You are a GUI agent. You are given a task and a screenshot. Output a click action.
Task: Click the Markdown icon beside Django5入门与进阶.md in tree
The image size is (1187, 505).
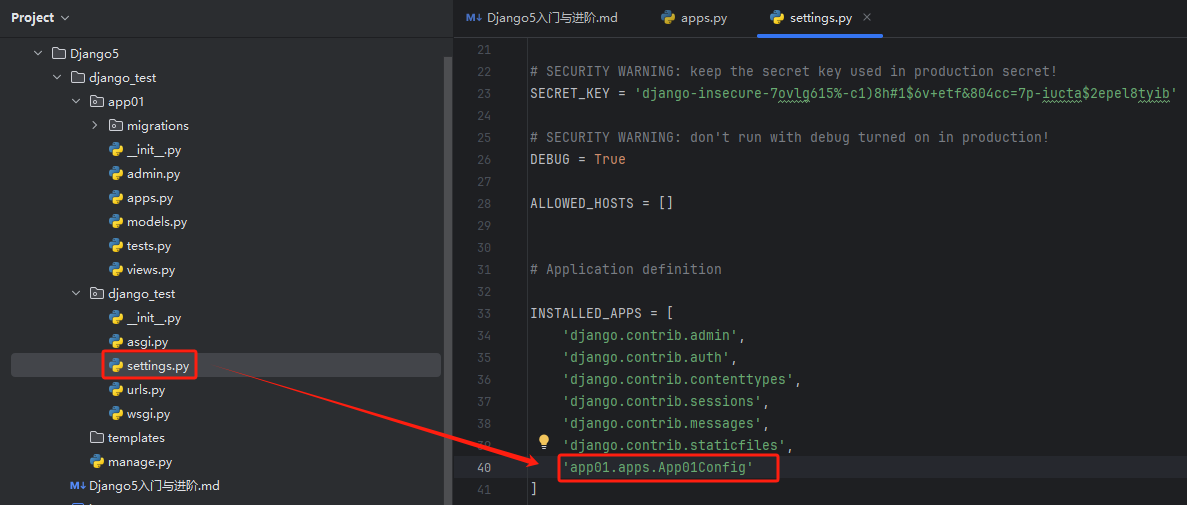pyautogui.click(x=77, y=486)
